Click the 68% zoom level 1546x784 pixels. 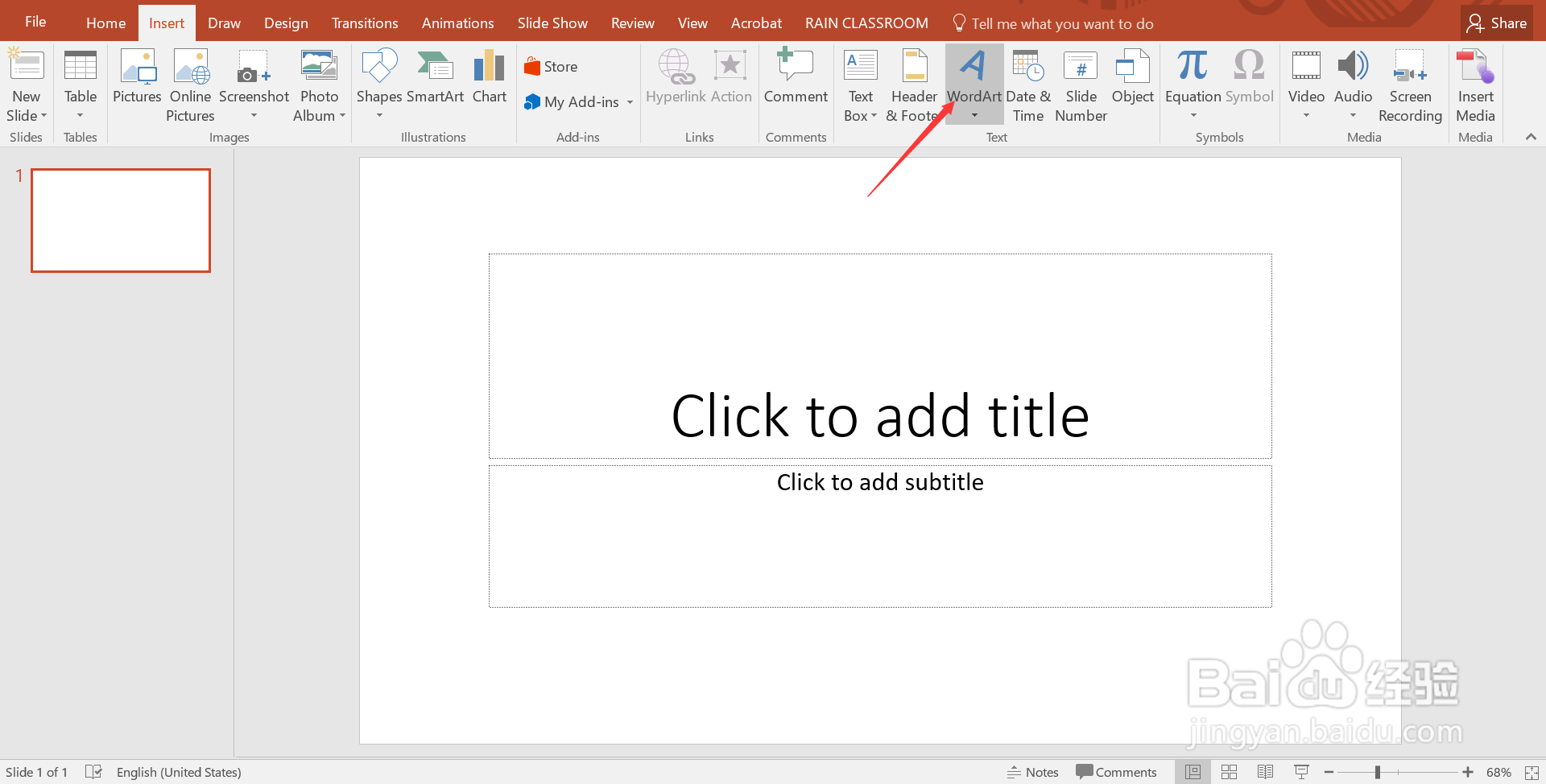click(x=1498, y=772)
